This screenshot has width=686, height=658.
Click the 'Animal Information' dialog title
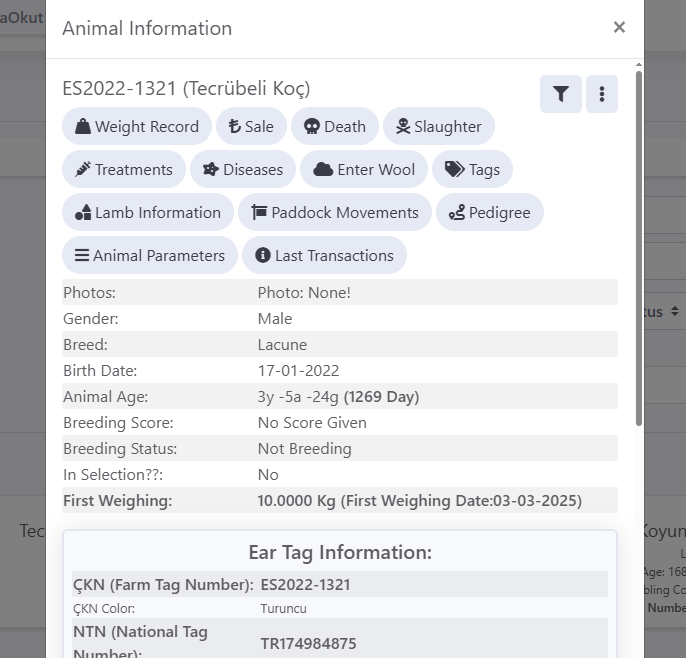pos(147,28)
